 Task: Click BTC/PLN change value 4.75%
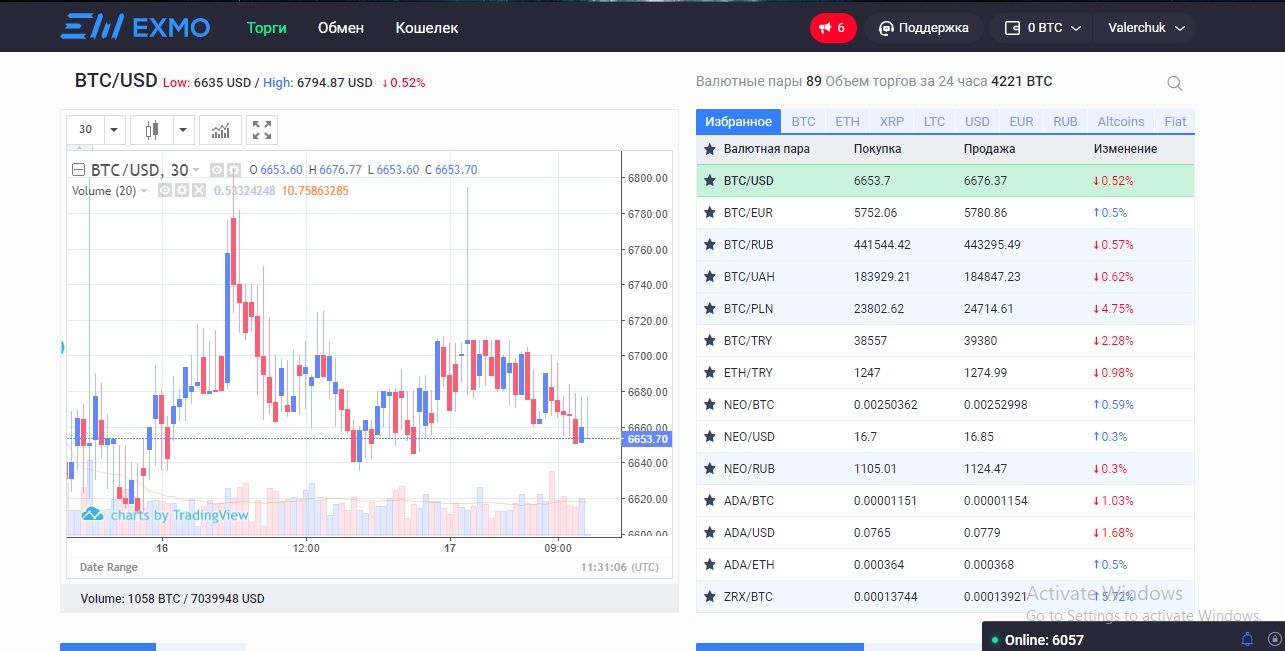1114,309
